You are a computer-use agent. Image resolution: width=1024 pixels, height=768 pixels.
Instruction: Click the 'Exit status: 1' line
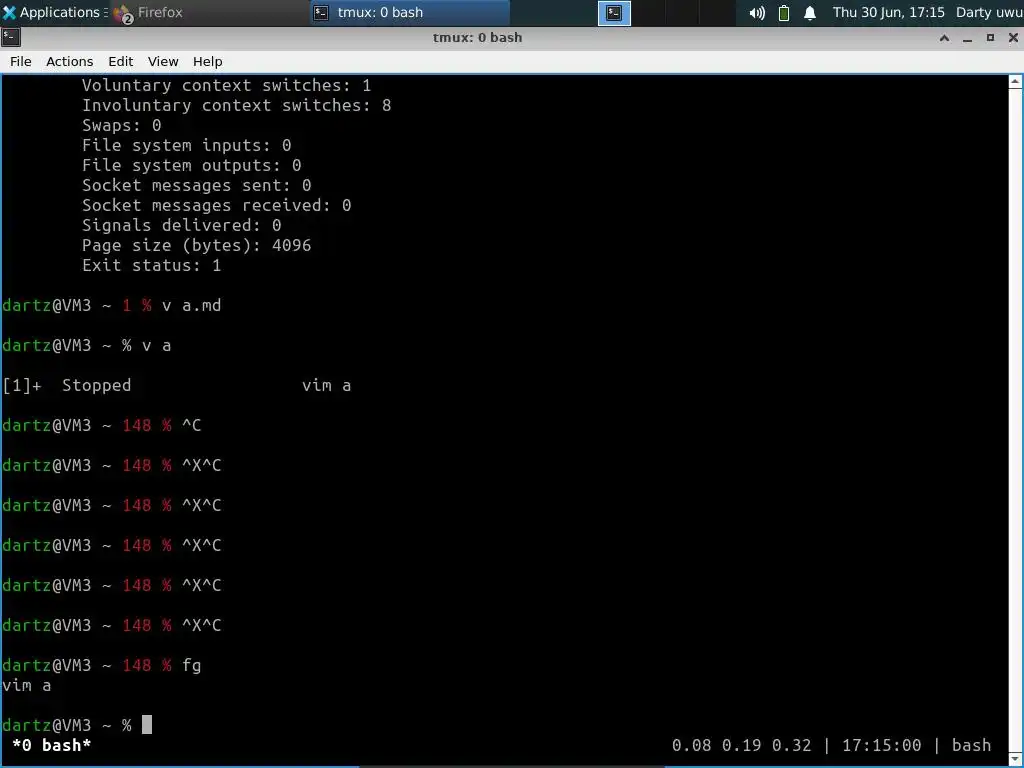152,265
